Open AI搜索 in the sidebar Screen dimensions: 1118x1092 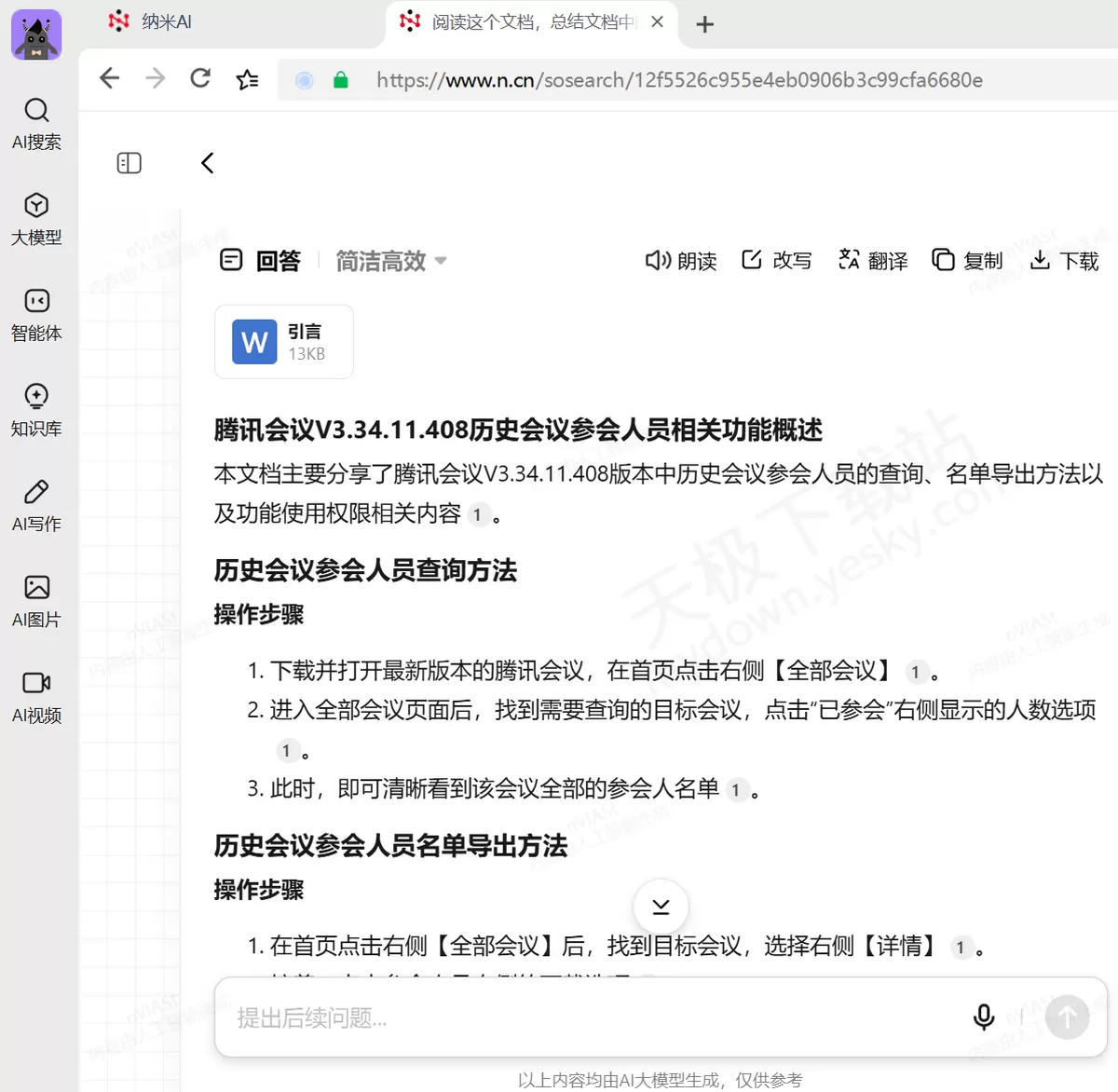(x=36, y=124)
